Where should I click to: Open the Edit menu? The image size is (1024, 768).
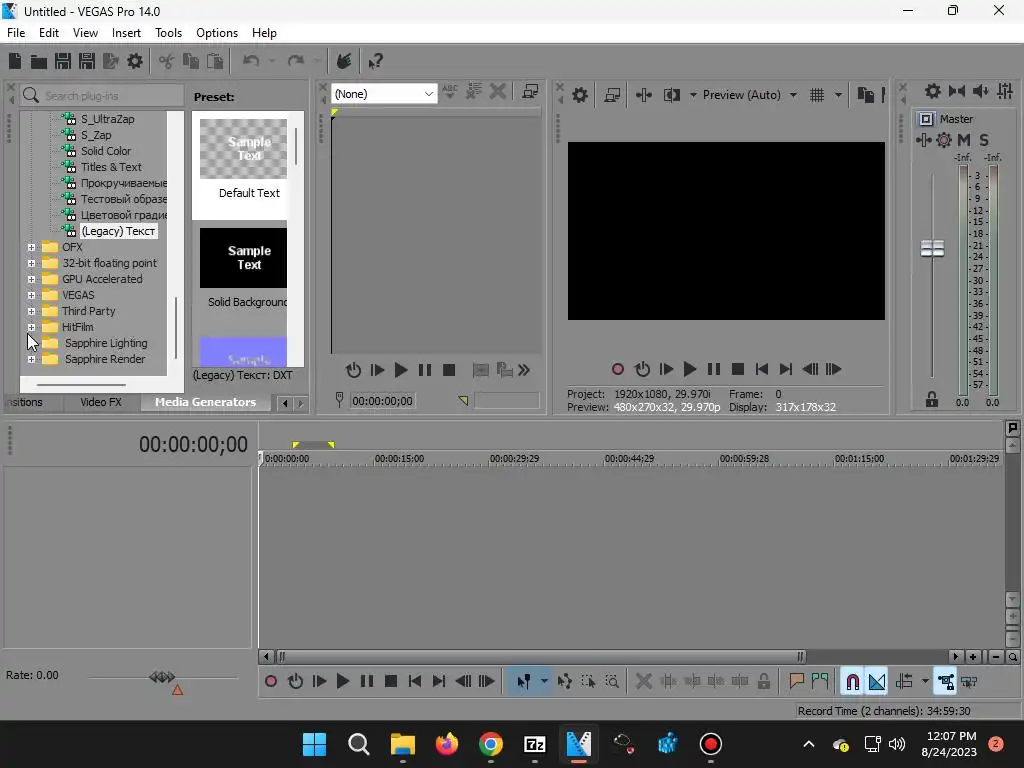tap(48, 33)
